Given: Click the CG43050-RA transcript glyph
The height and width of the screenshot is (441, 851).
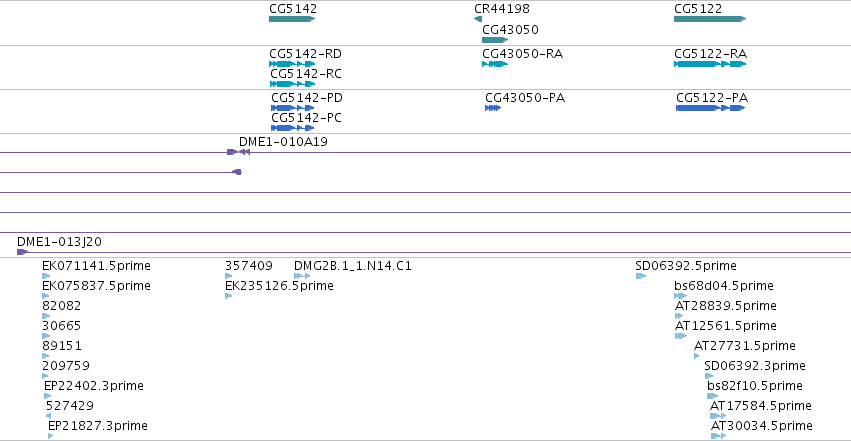Looking at the screenshot, I should pyautogui.click(x=495, y=64).
